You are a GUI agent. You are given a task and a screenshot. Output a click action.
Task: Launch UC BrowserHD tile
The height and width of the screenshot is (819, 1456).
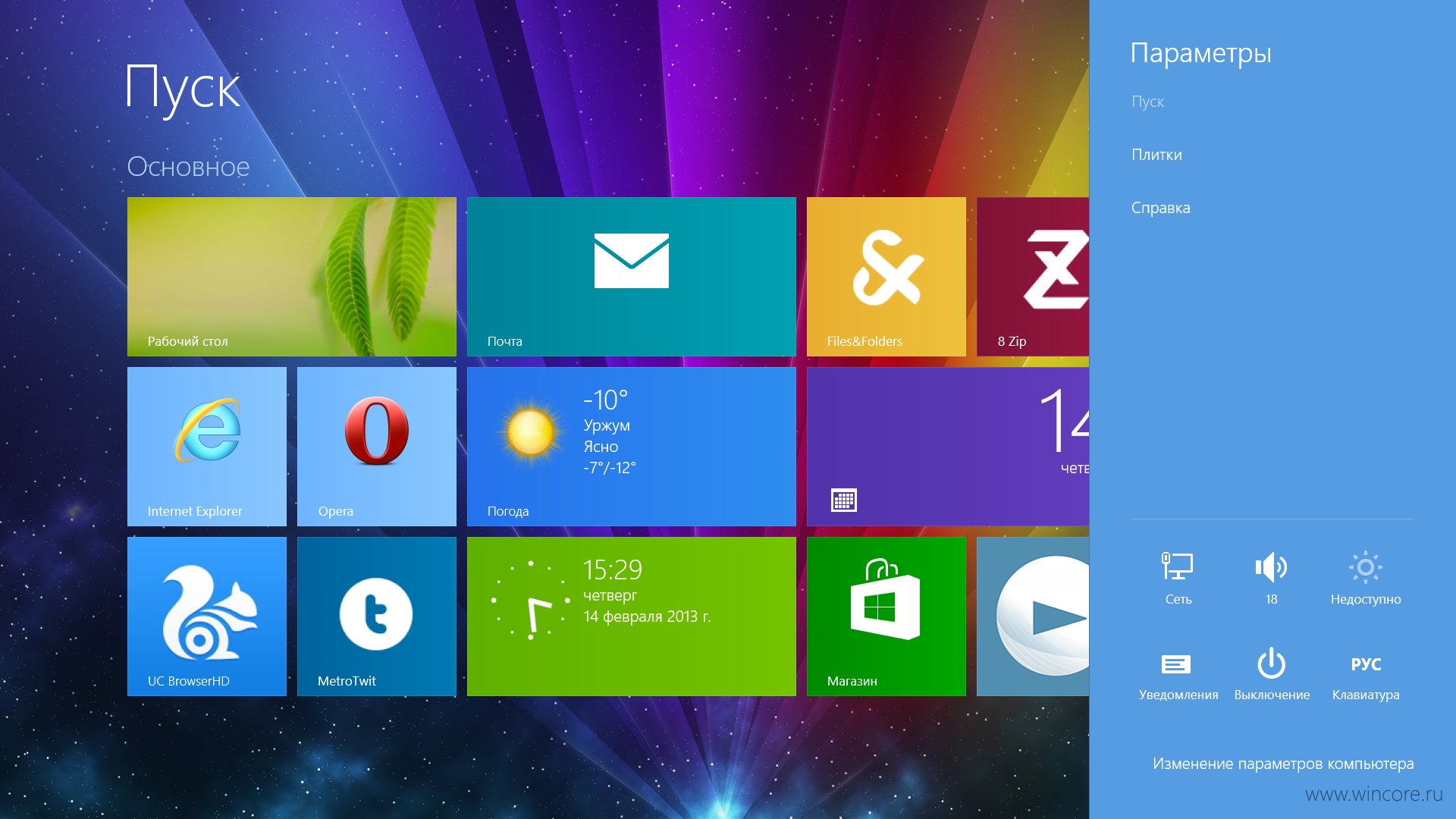[207, 617]
